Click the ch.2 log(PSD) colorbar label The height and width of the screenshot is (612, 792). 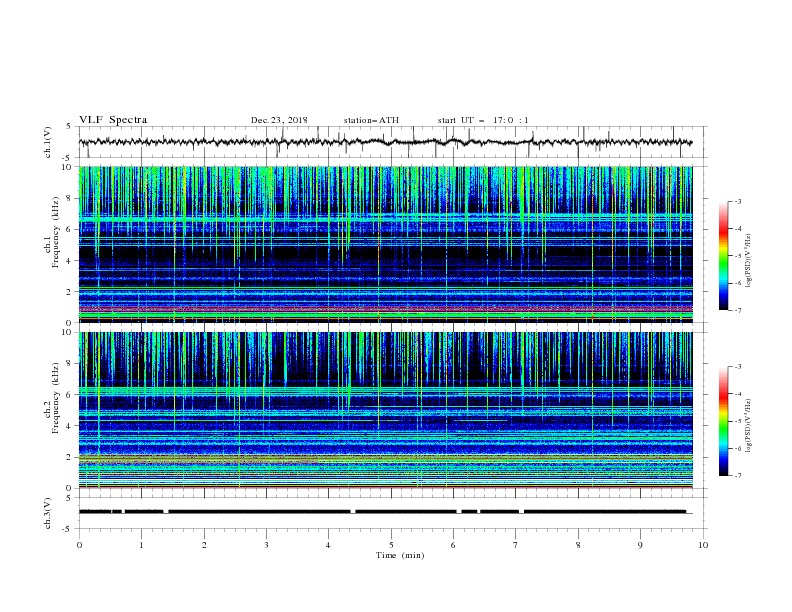[x=749, y=426]
